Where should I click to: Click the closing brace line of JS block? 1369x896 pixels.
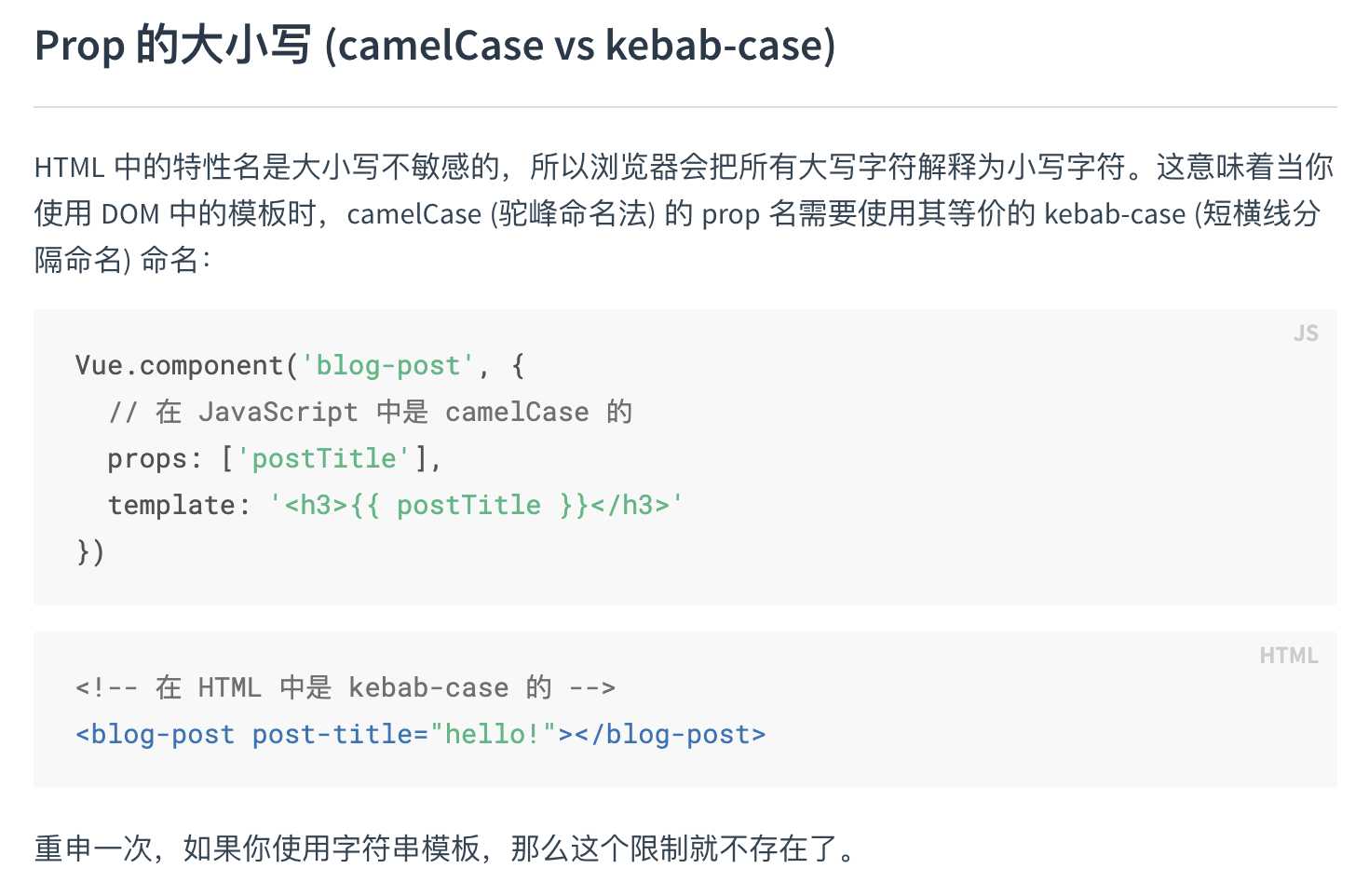pos(90,551)
